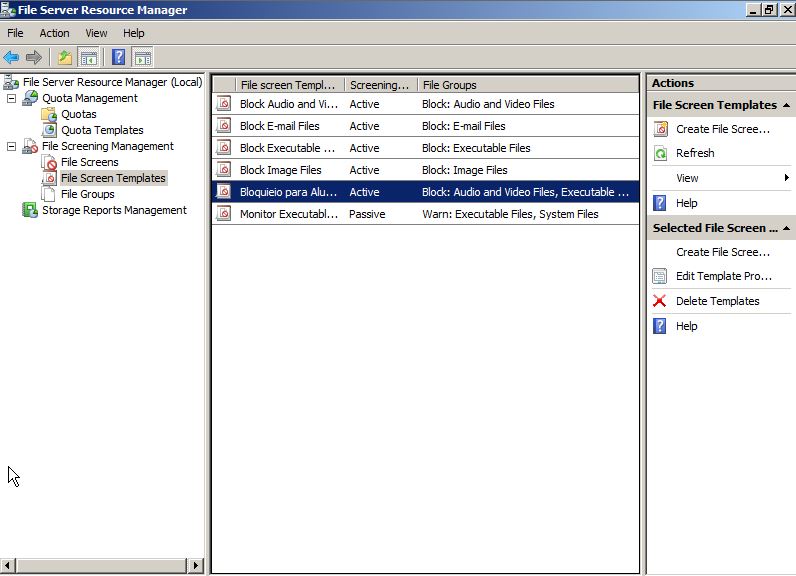Open the File Screens node icon

click(x=49, y=162)
